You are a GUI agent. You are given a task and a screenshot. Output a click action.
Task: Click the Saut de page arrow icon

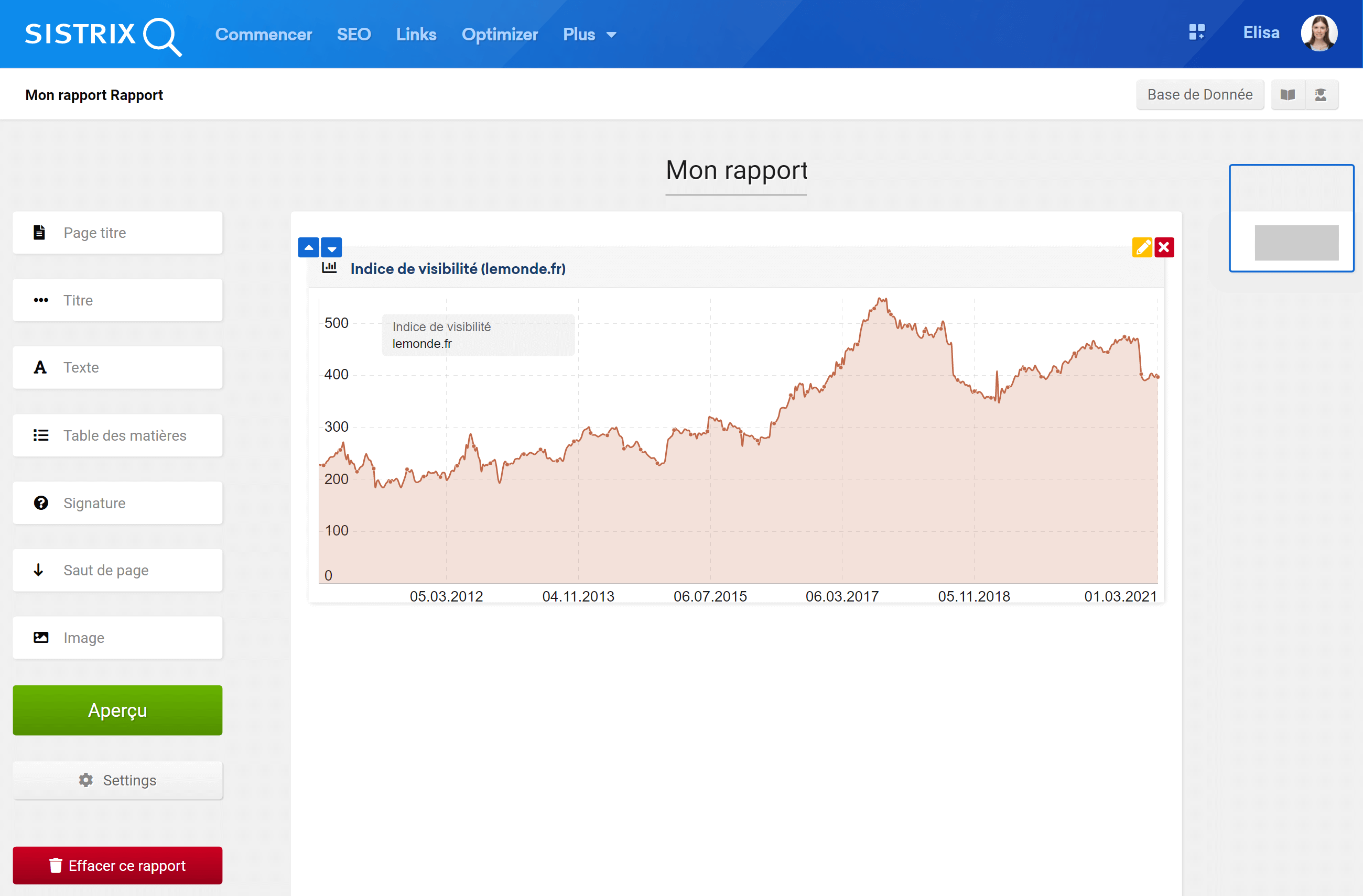(38, 570)
